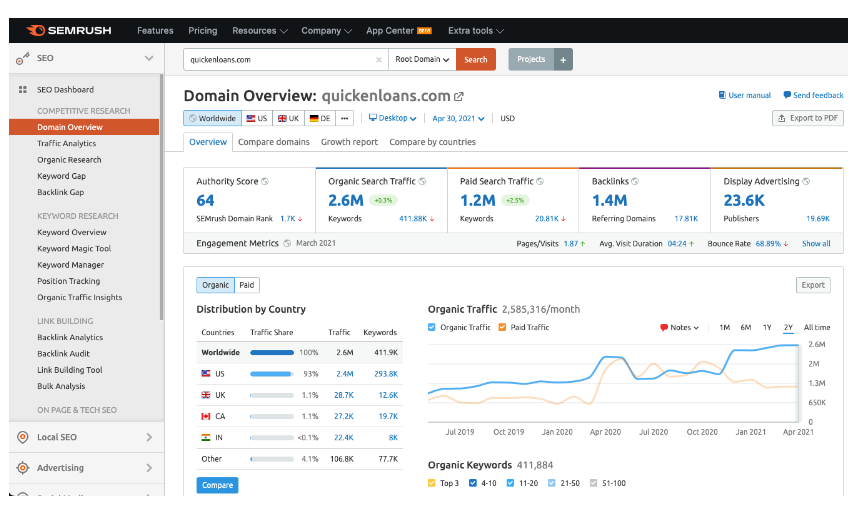Switch distribution to Organic
Screen dimensions: 855x510
215,285
